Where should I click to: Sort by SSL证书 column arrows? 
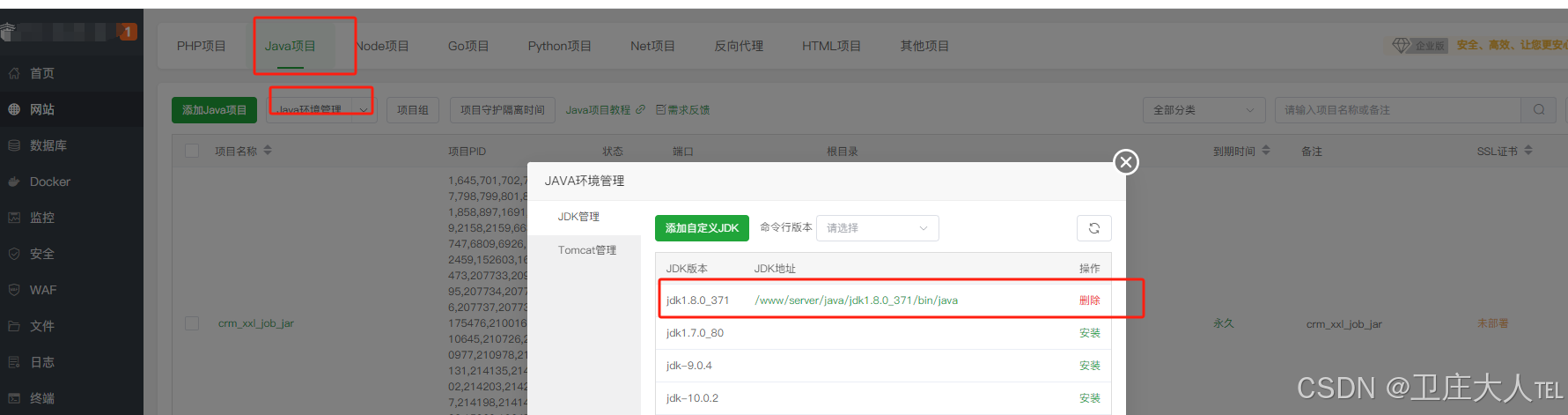tap(1528, 151)
